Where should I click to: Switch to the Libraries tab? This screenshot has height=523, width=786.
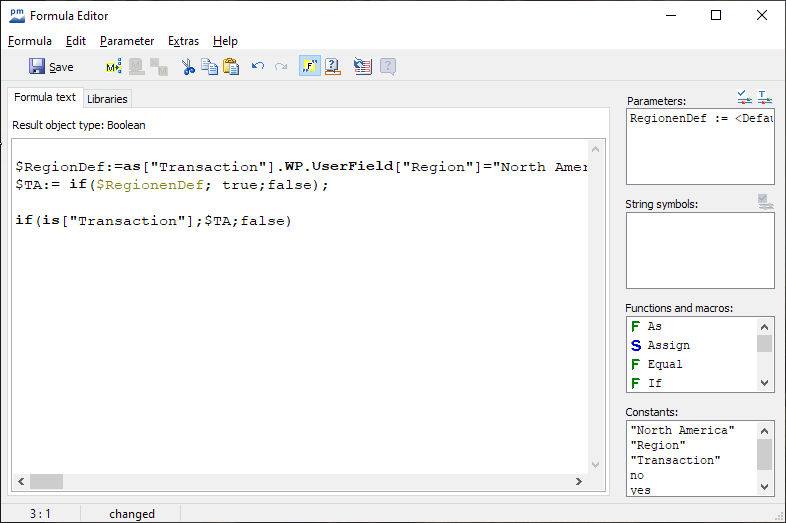tap(107, 99)
